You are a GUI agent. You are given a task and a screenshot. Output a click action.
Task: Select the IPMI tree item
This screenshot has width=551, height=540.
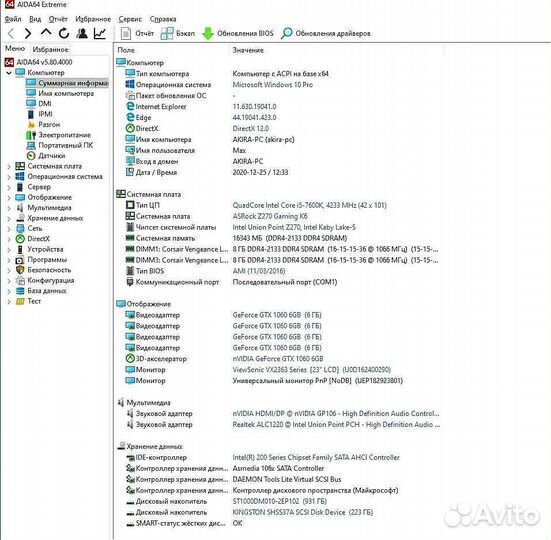(x=40, y=114)
